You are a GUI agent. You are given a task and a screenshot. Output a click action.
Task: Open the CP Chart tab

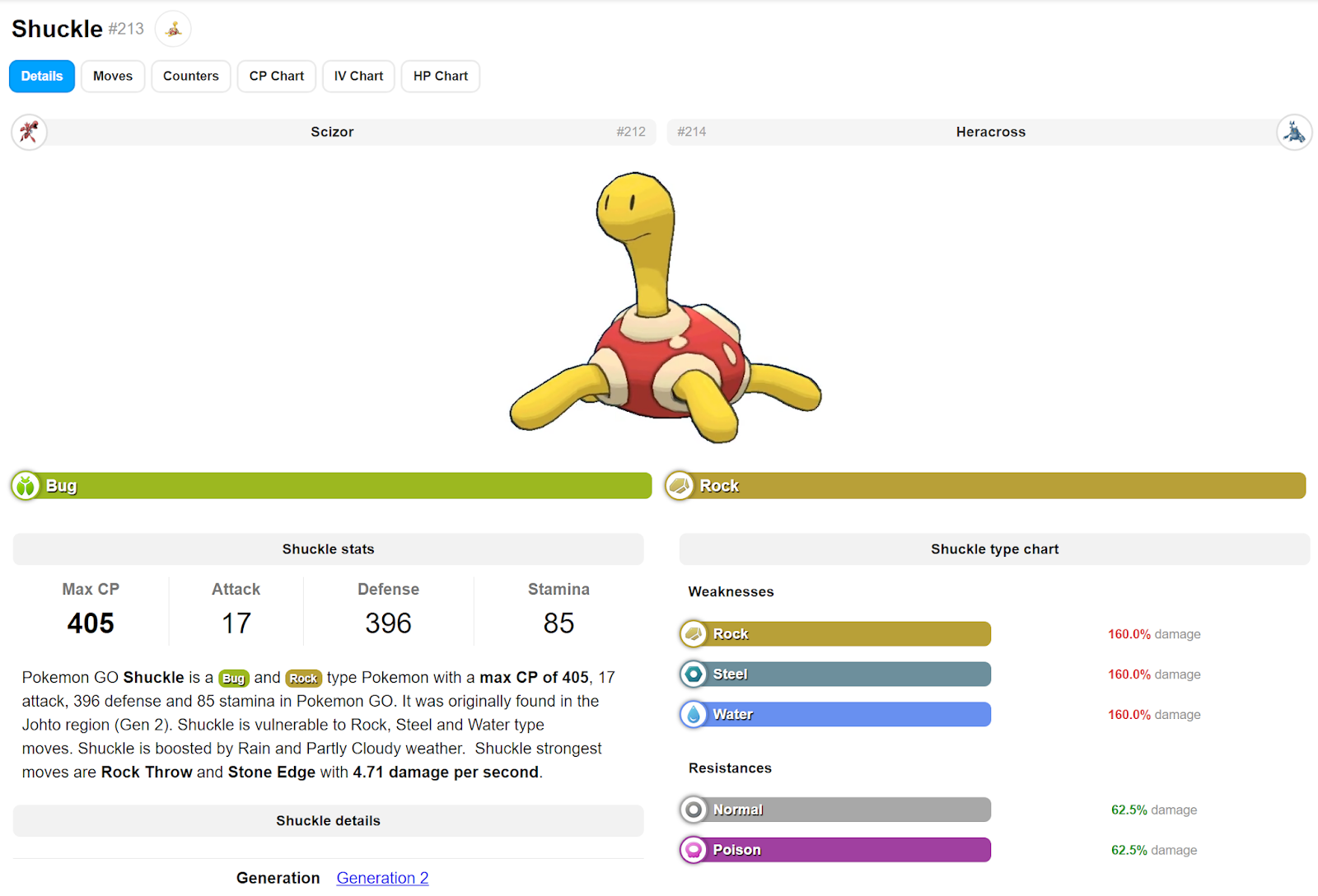[277, 76]
